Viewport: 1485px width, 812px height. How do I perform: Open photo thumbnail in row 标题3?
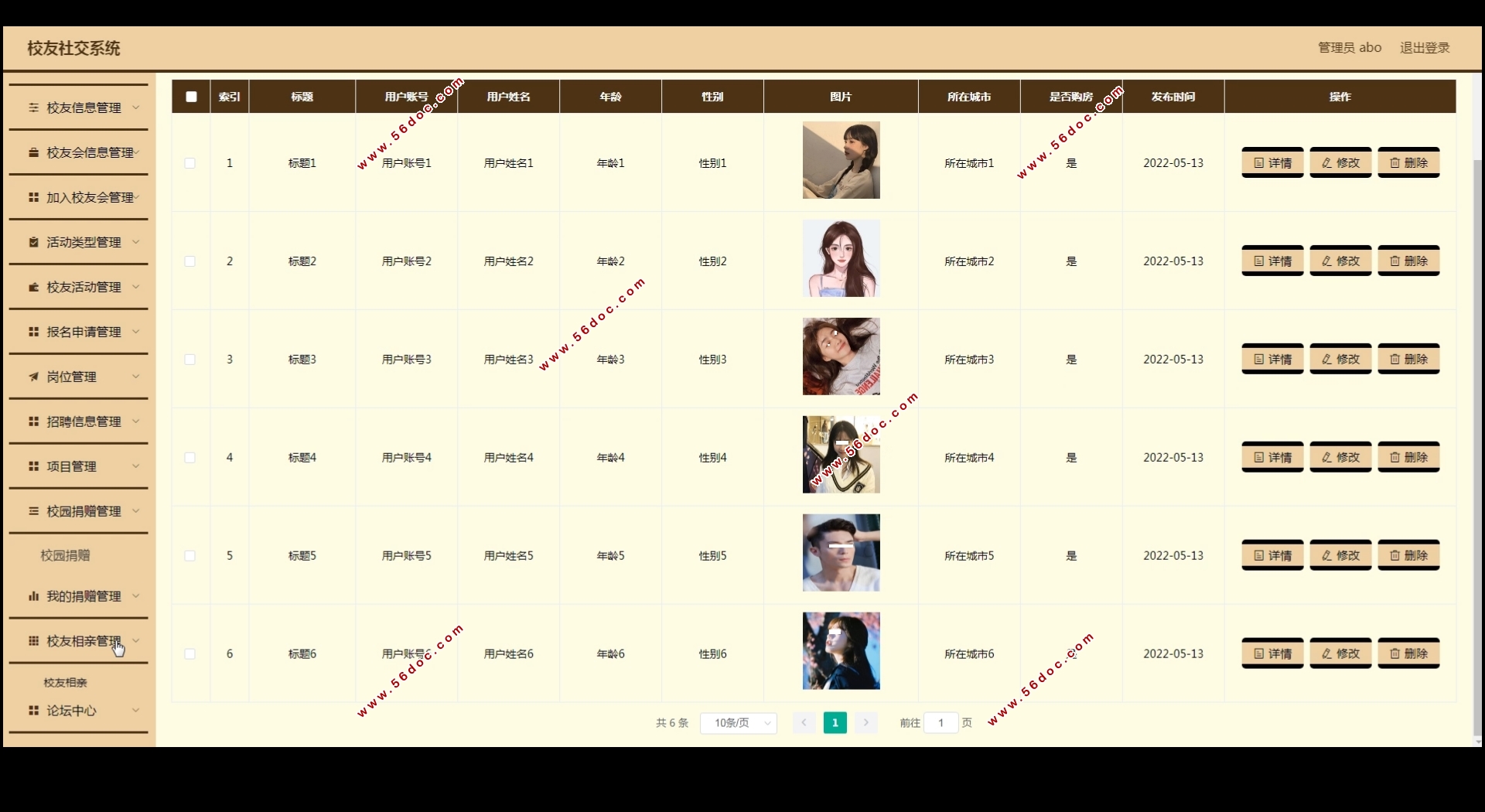coord(841,357)
